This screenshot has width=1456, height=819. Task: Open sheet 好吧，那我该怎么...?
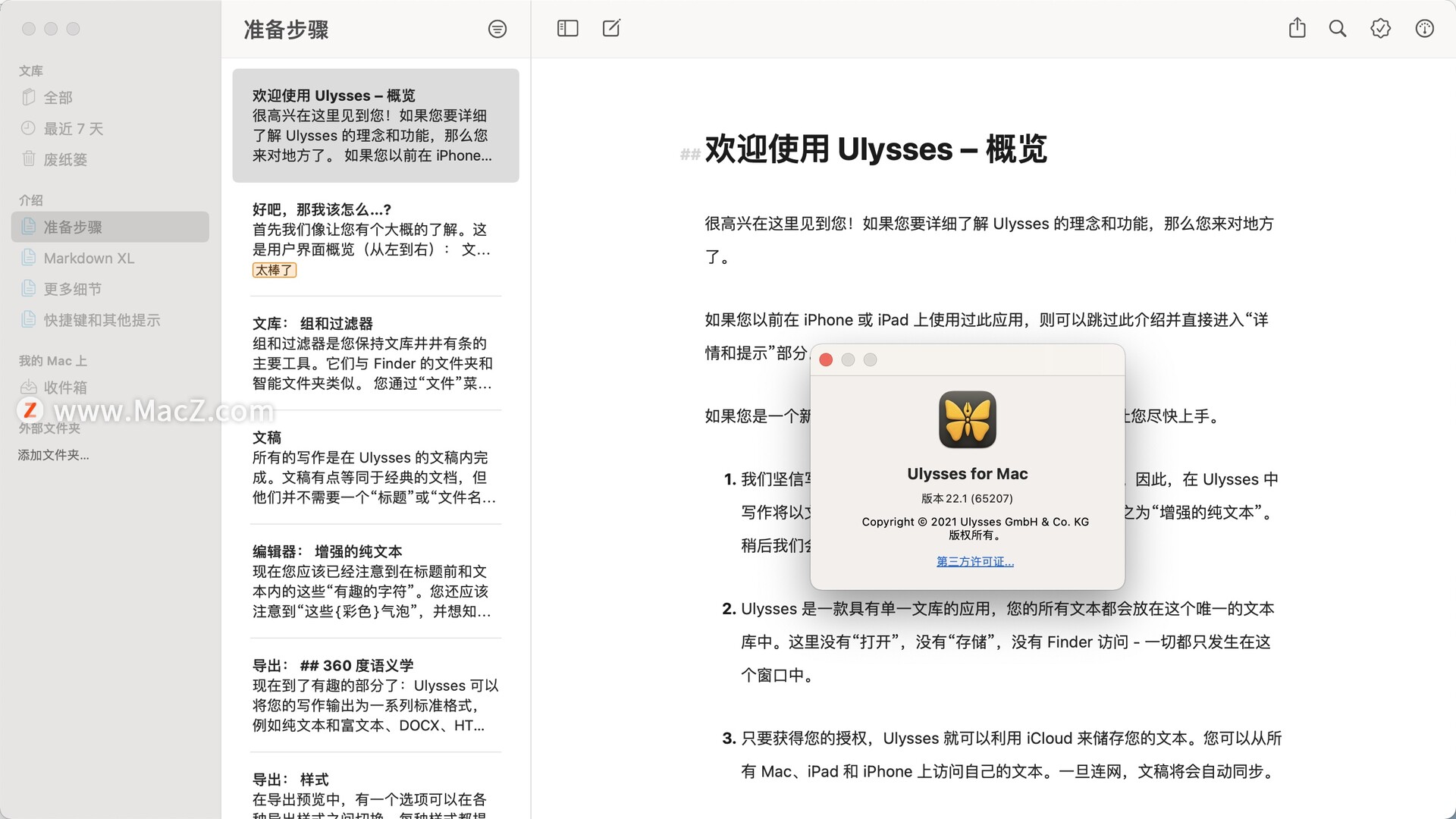click(x=375, y=240)
